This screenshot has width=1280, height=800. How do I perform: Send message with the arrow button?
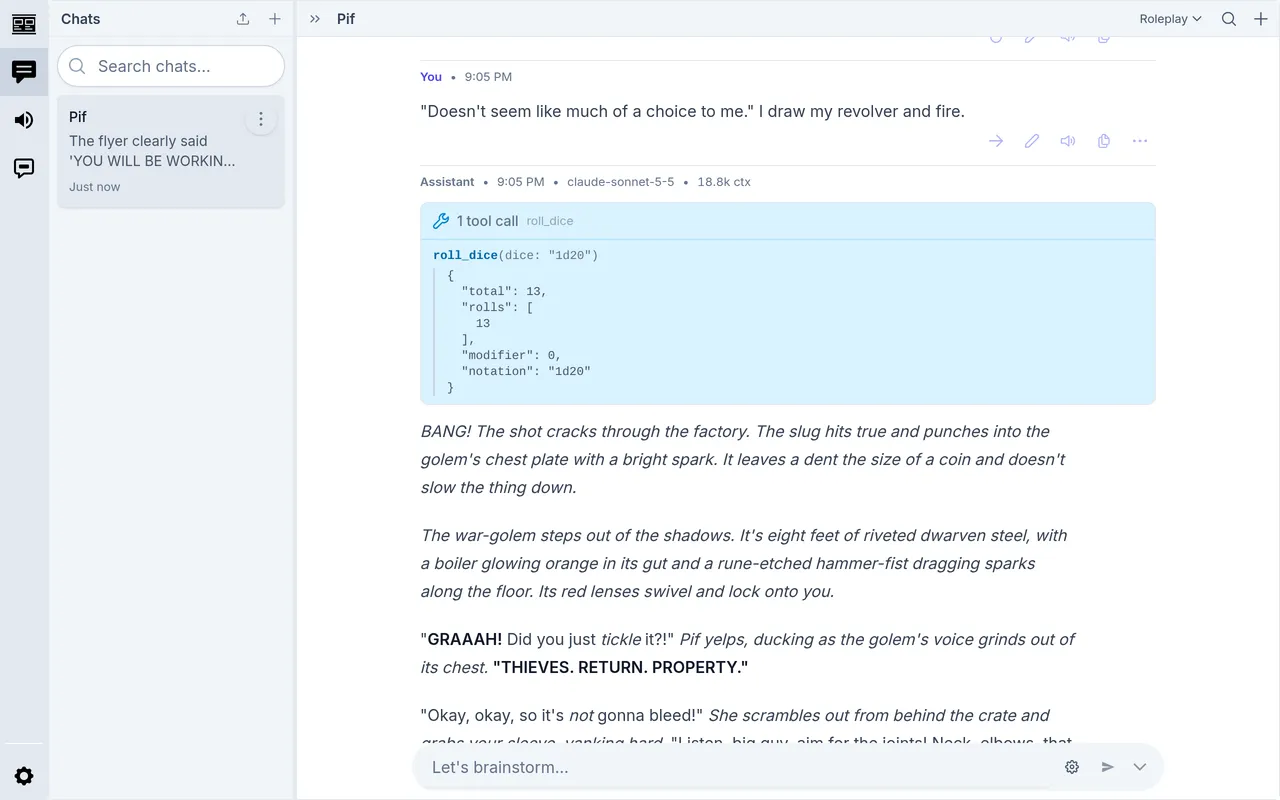[x=1108, y=767]
